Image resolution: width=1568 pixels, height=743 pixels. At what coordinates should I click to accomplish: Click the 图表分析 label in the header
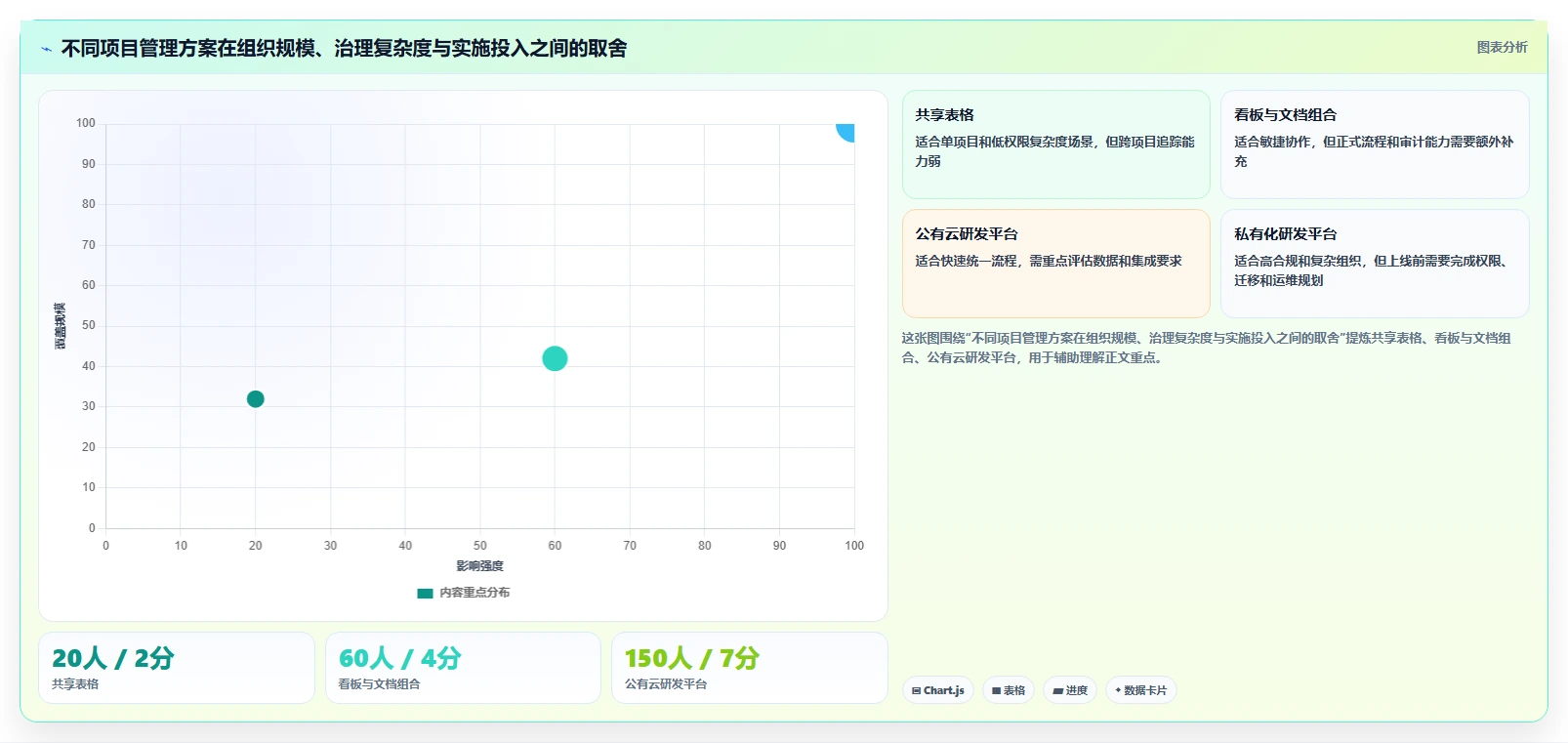pyautogui.click(x=1502, y=47)
